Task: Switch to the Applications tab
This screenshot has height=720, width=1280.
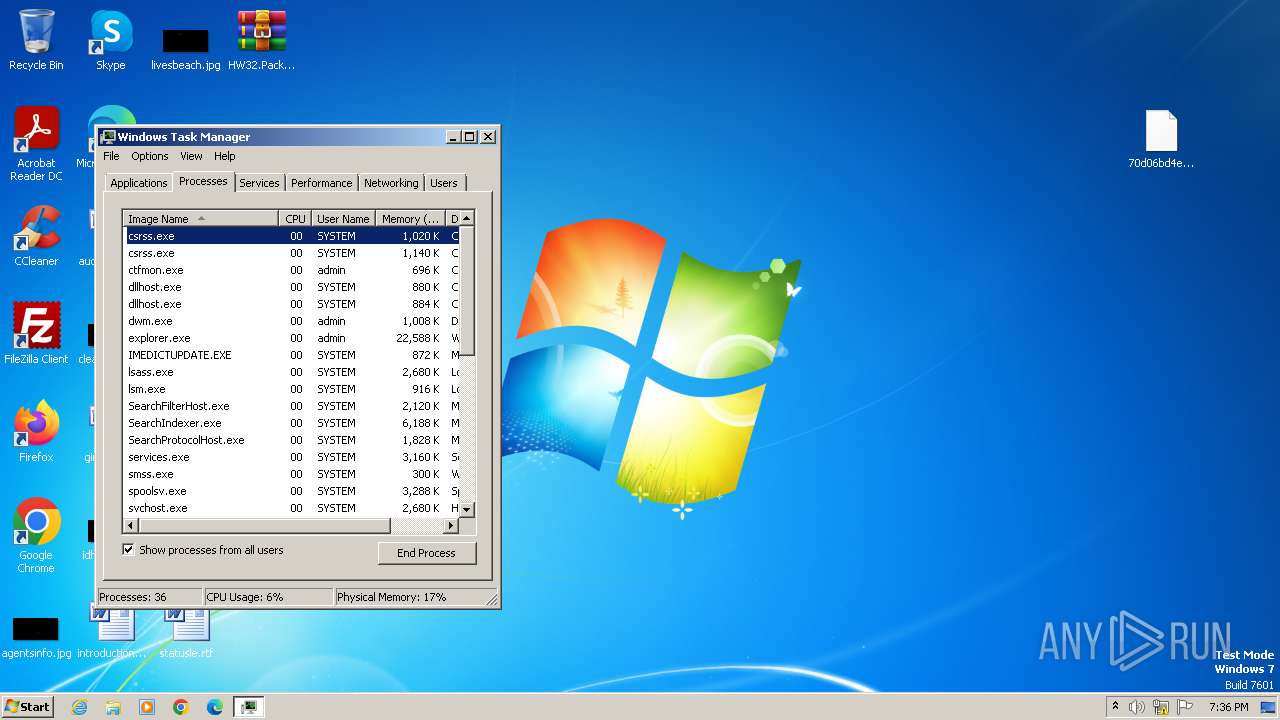Action: click(139, 183)
